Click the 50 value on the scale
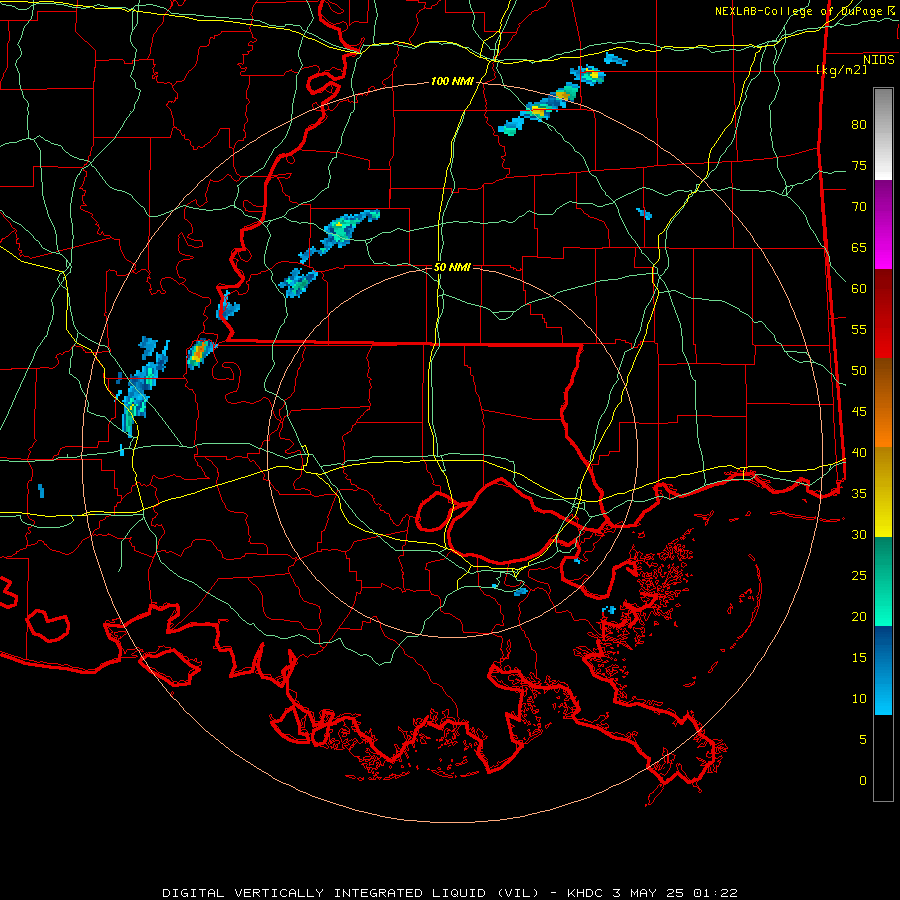 click(x=859, y=371)
